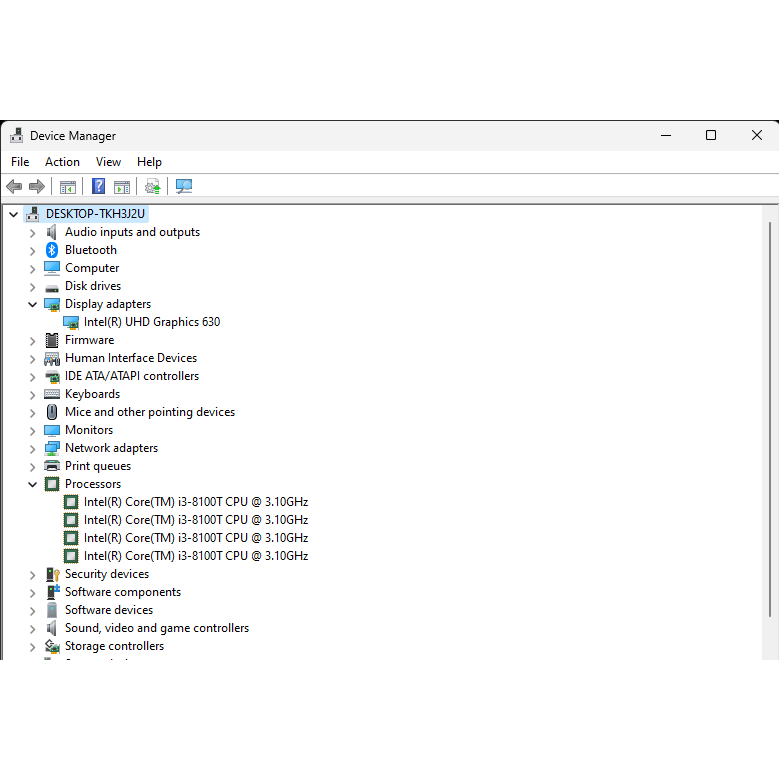Click the Back arrow in the toolbar
This screenshot has width=779, height=779.
(14, 186)
